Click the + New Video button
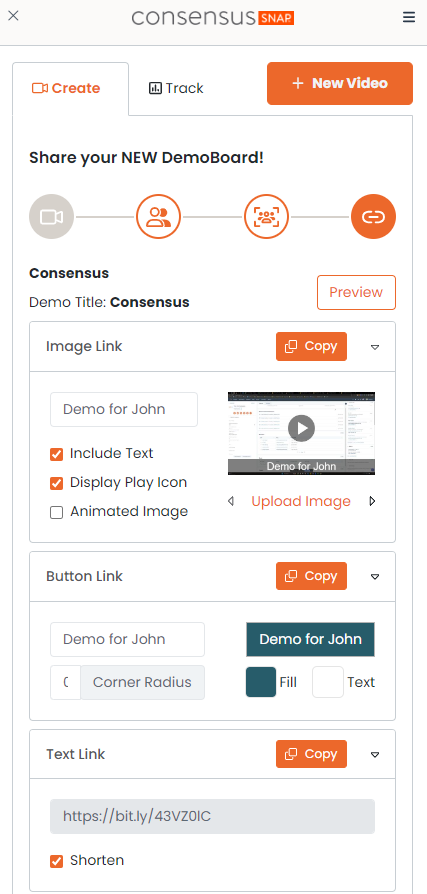This screenshot has width=427, height=894. (340, 83)
